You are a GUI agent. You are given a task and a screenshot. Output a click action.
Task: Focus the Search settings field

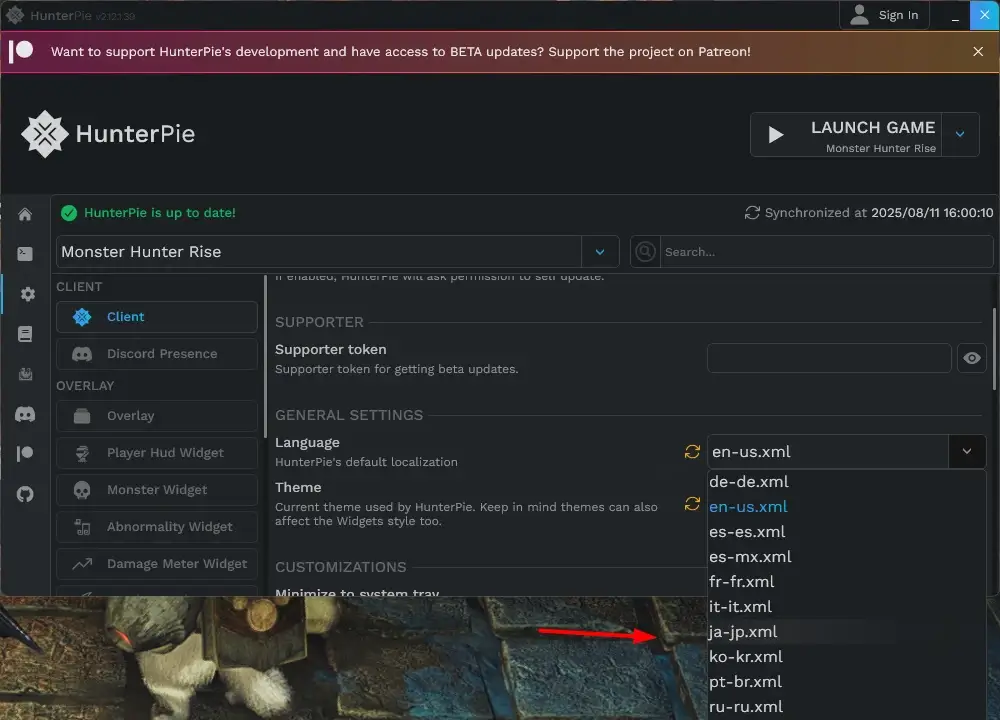(826, 252)
